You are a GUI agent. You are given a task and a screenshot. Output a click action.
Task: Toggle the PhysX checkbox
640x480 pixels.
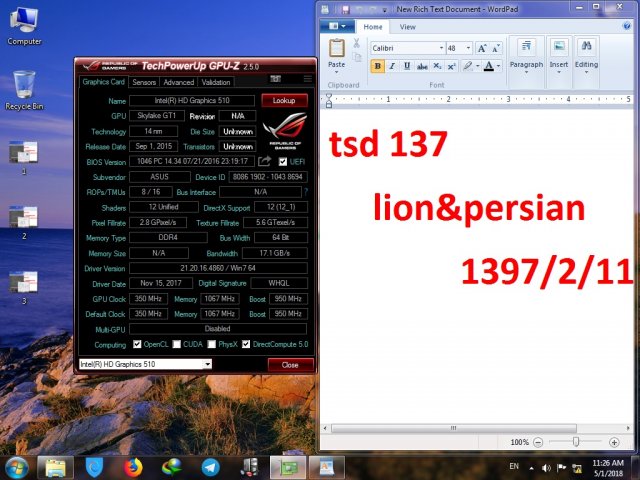tap(211, 344)
